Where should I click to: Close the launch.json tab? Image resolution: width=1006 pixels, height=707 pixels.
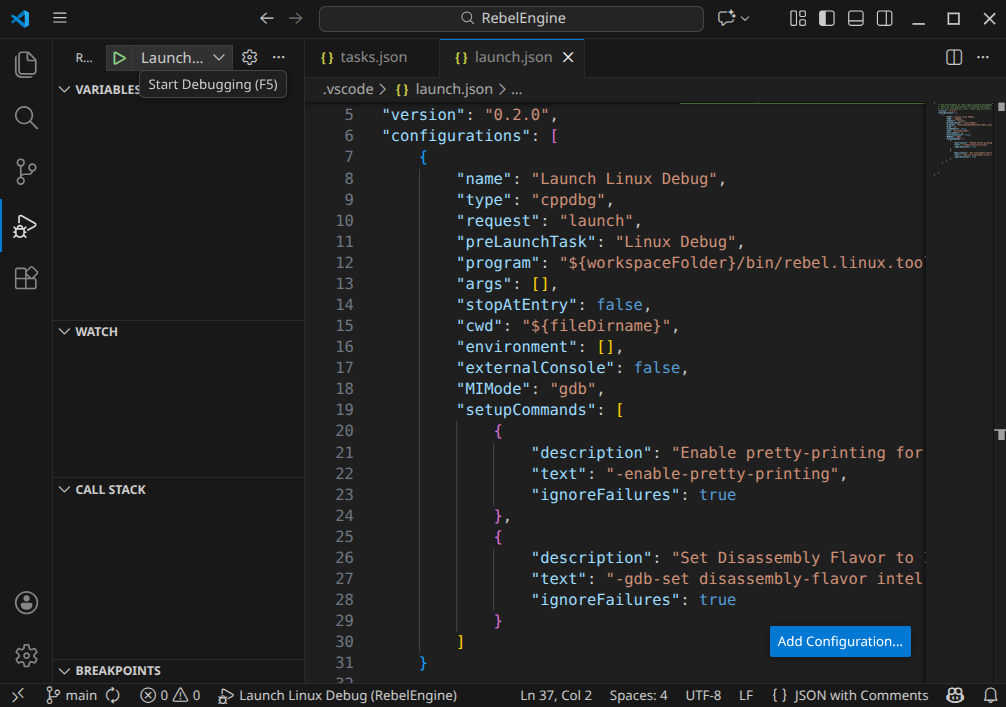pyautogui.click(x=568, y=58)
